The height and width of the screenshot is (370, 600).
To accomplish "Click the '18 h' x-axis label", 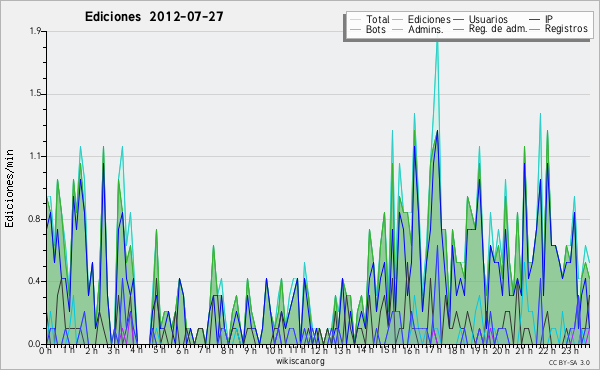I will (456, 350).
